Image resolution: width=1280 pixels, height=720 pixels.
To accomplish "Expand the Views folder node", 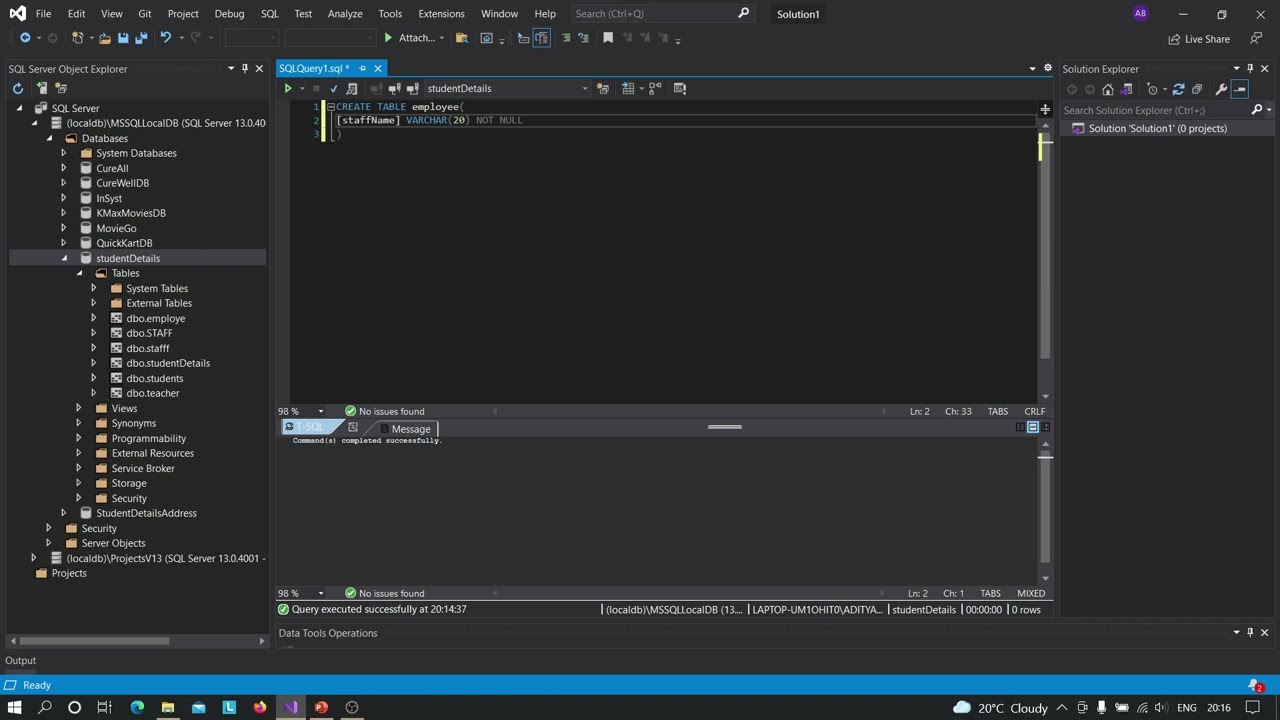I will (79, 408).
